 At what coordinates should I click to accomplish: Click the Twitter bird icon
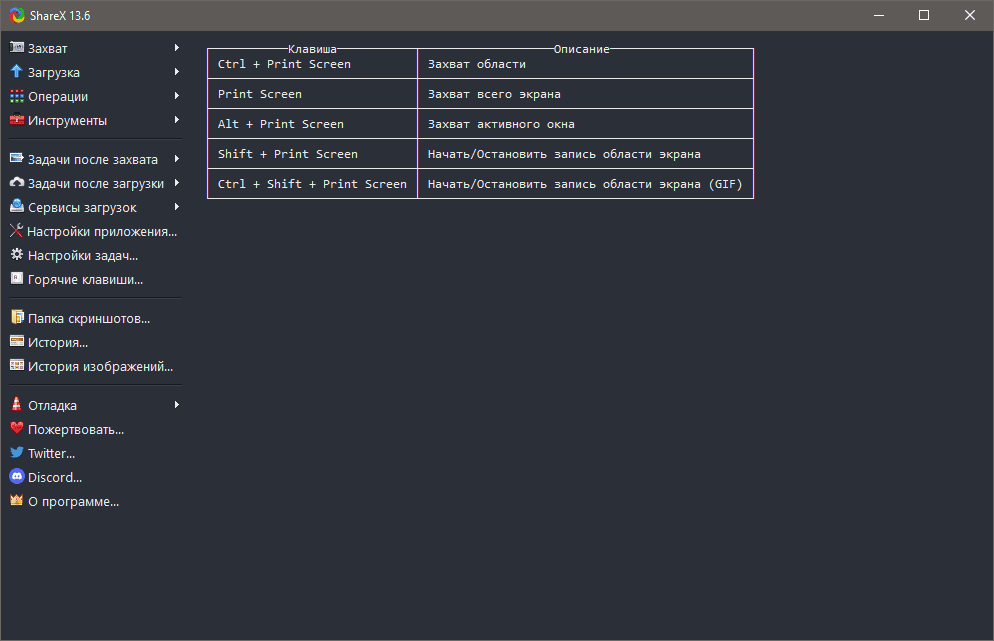[x=17, y=453]
